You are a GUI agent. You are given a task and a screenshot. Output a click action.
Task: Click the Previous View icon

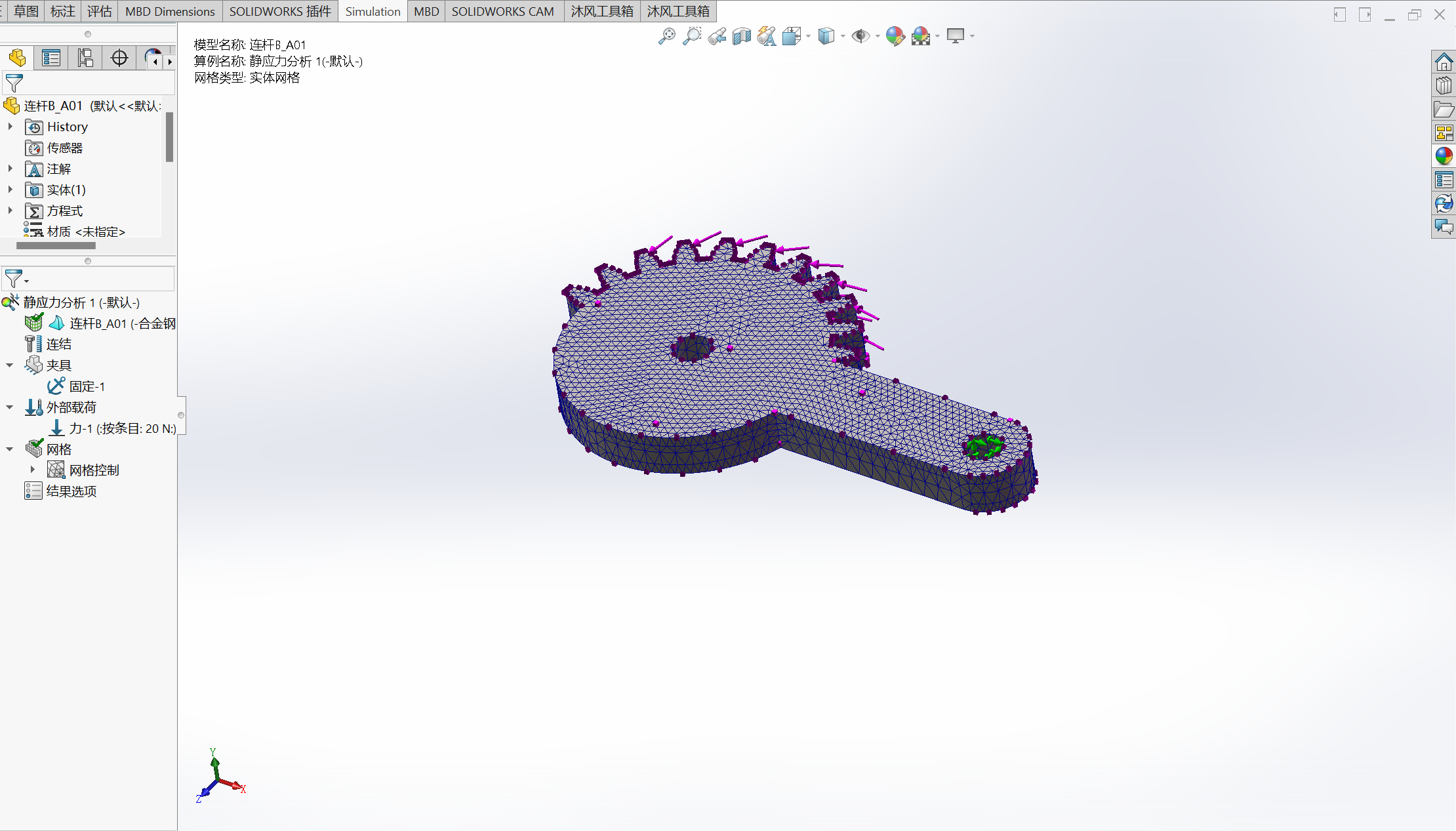click(x=717, y=36)
